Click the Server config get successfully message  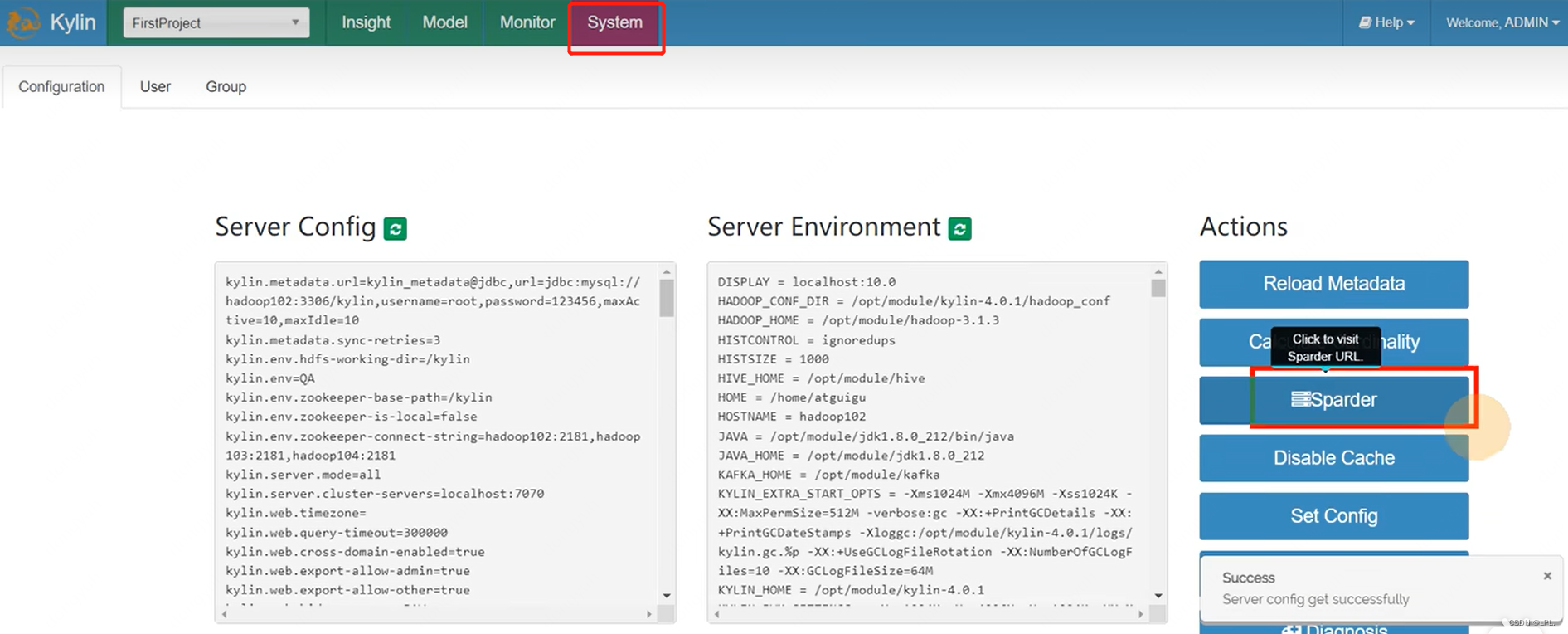click(x=1315, y=599)
